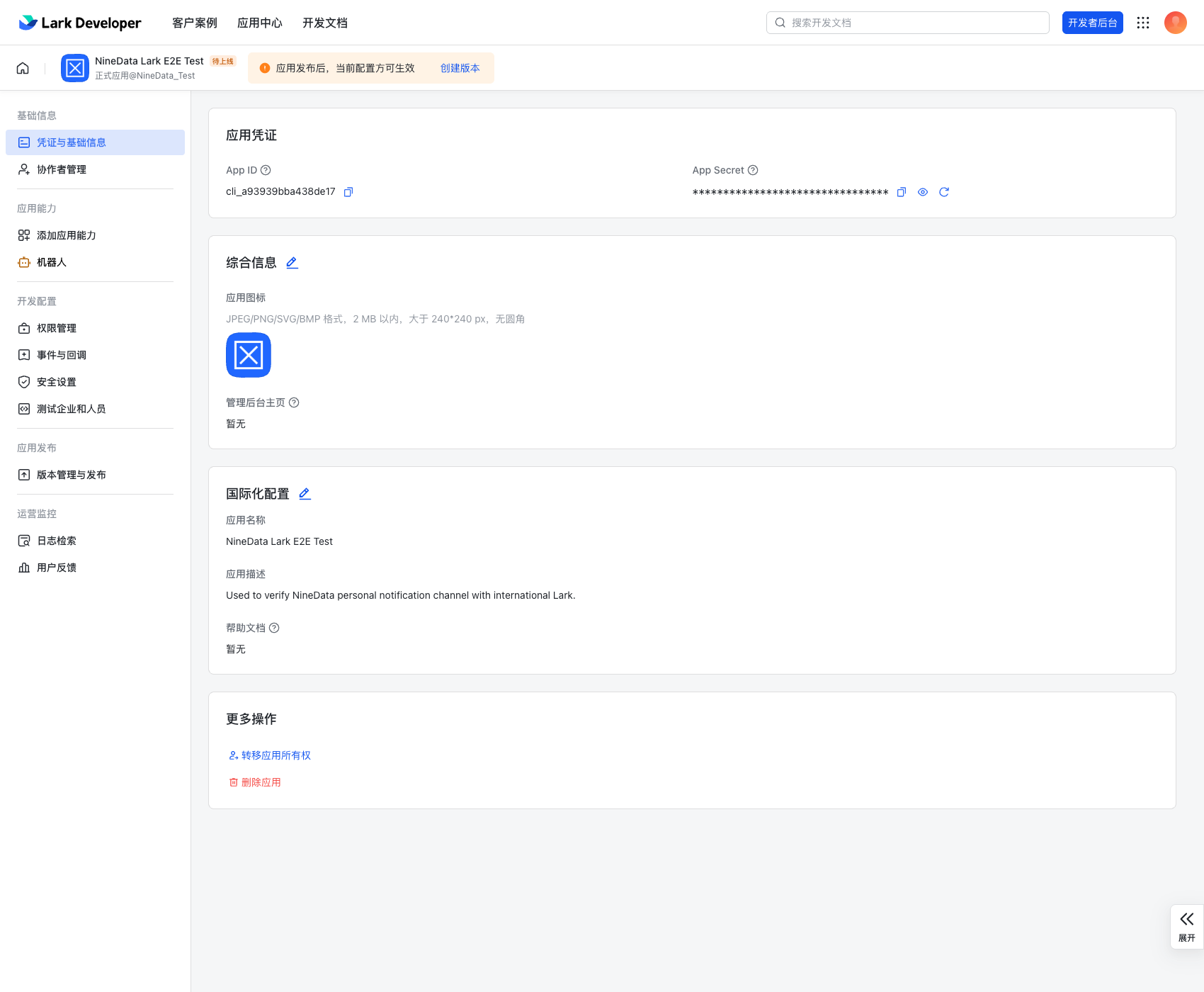Viewport: 1204px width, 992px height.
Task: Reveal the hidden App Secret
Action: click(922, 191)
